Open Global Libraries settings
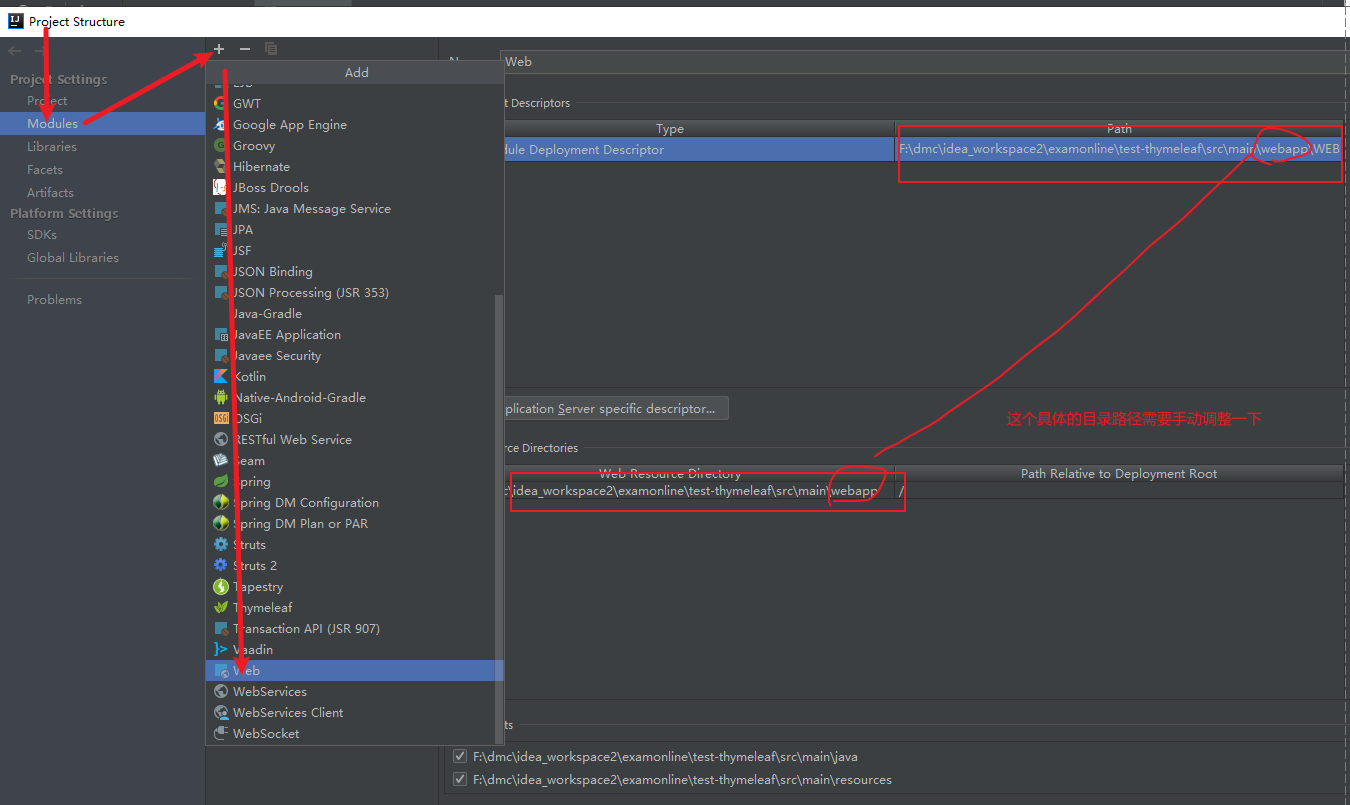1350x805 pixels. pos(73,257)
